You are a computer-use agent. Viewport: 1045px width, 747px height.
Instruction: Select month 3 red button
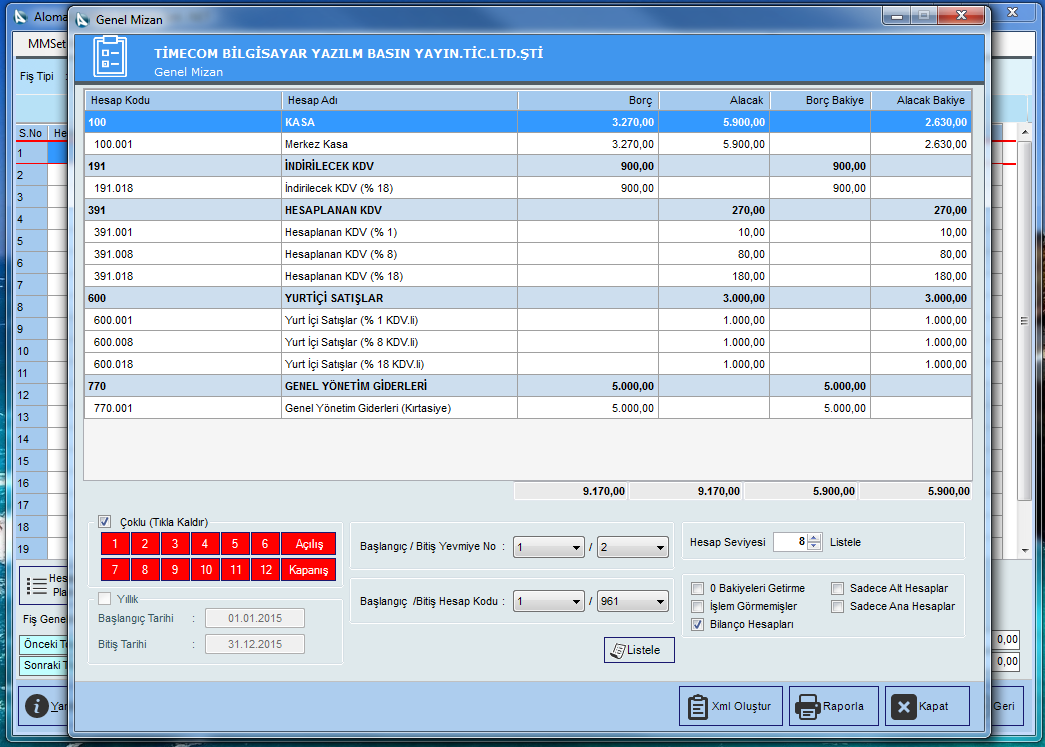click(x=175, y=544)
